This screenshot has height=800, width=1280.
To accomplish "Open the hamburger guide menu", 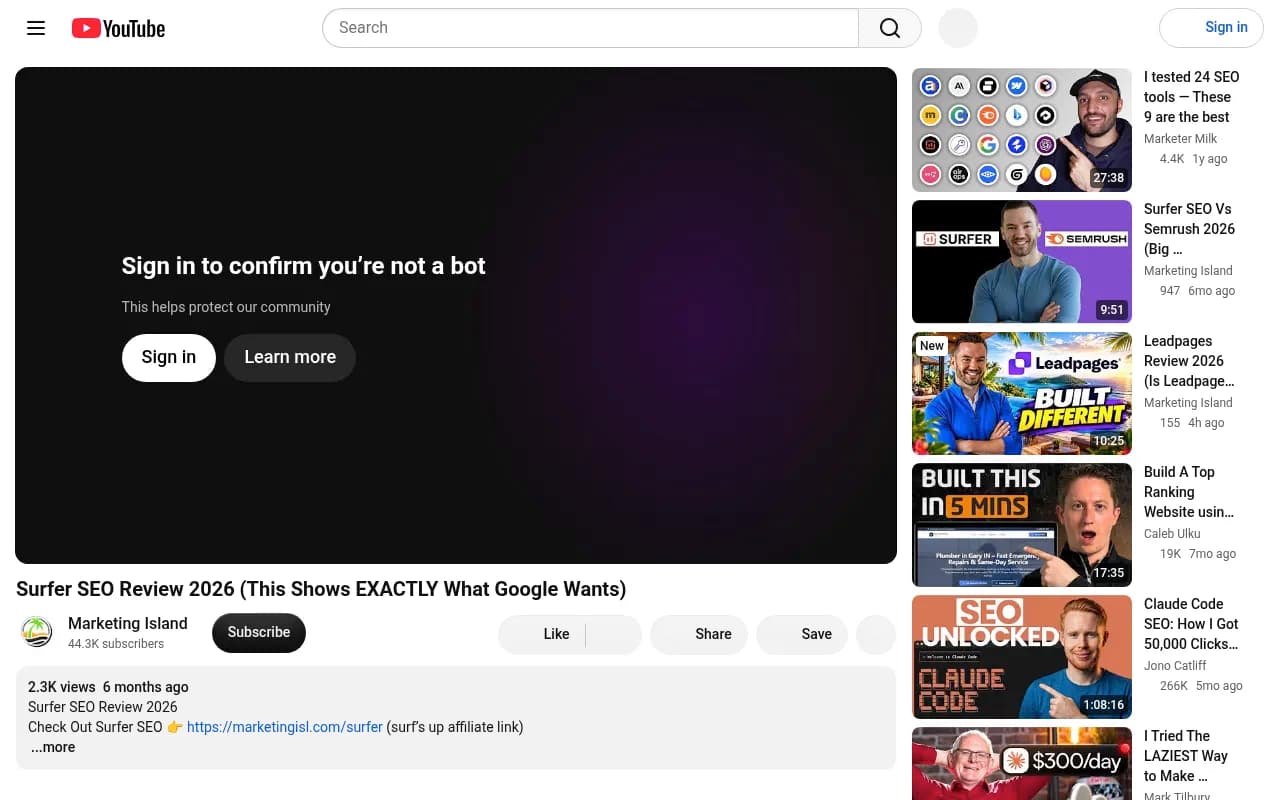I will [x=36, y=28].
